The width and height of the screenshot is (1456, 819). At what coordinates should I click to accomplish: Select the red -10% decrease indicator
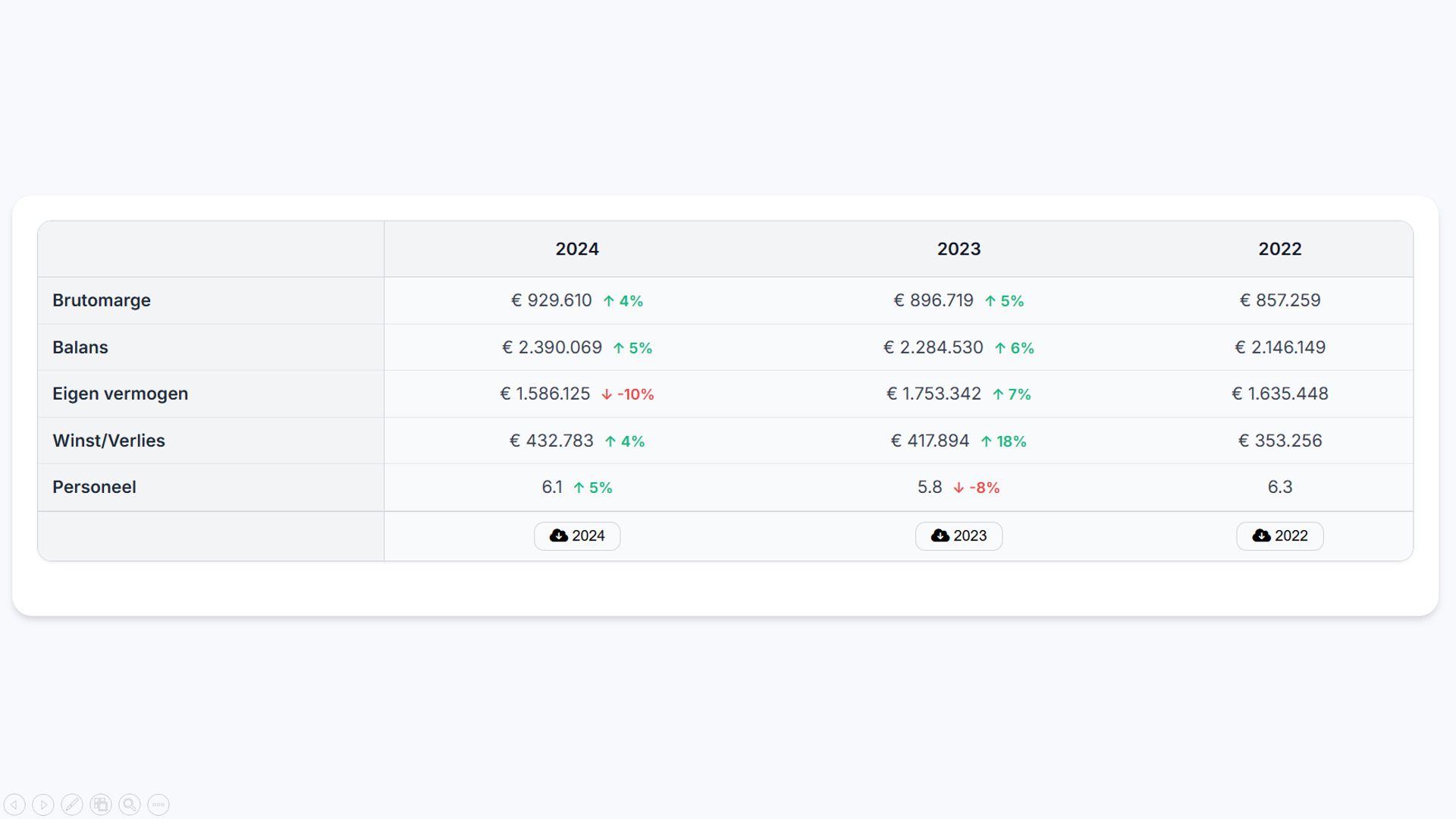point(627,394)
